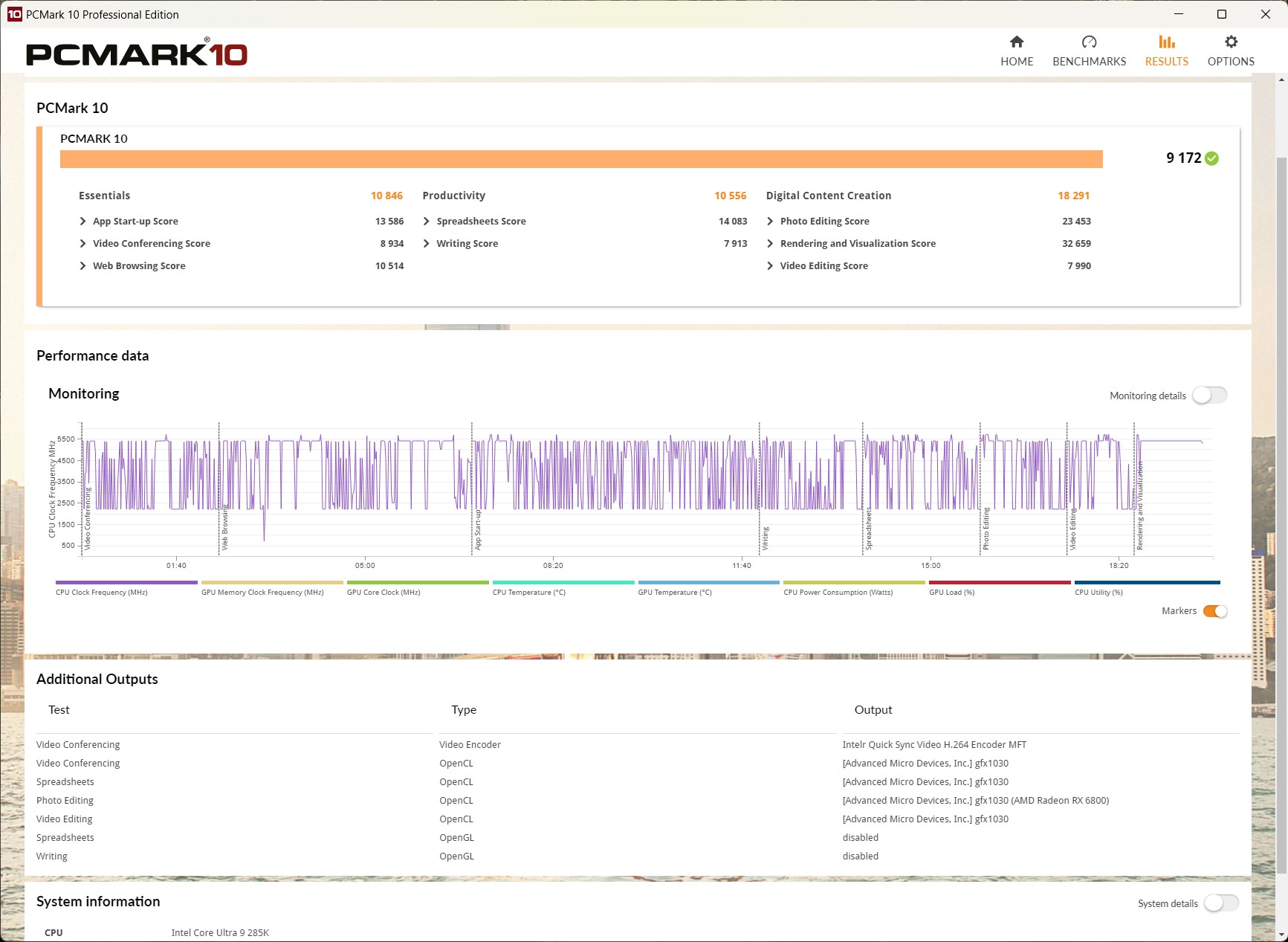1288x942 pixels.
Task: Expand Rendering and Visualization Score details
Action: coord(770,243)
